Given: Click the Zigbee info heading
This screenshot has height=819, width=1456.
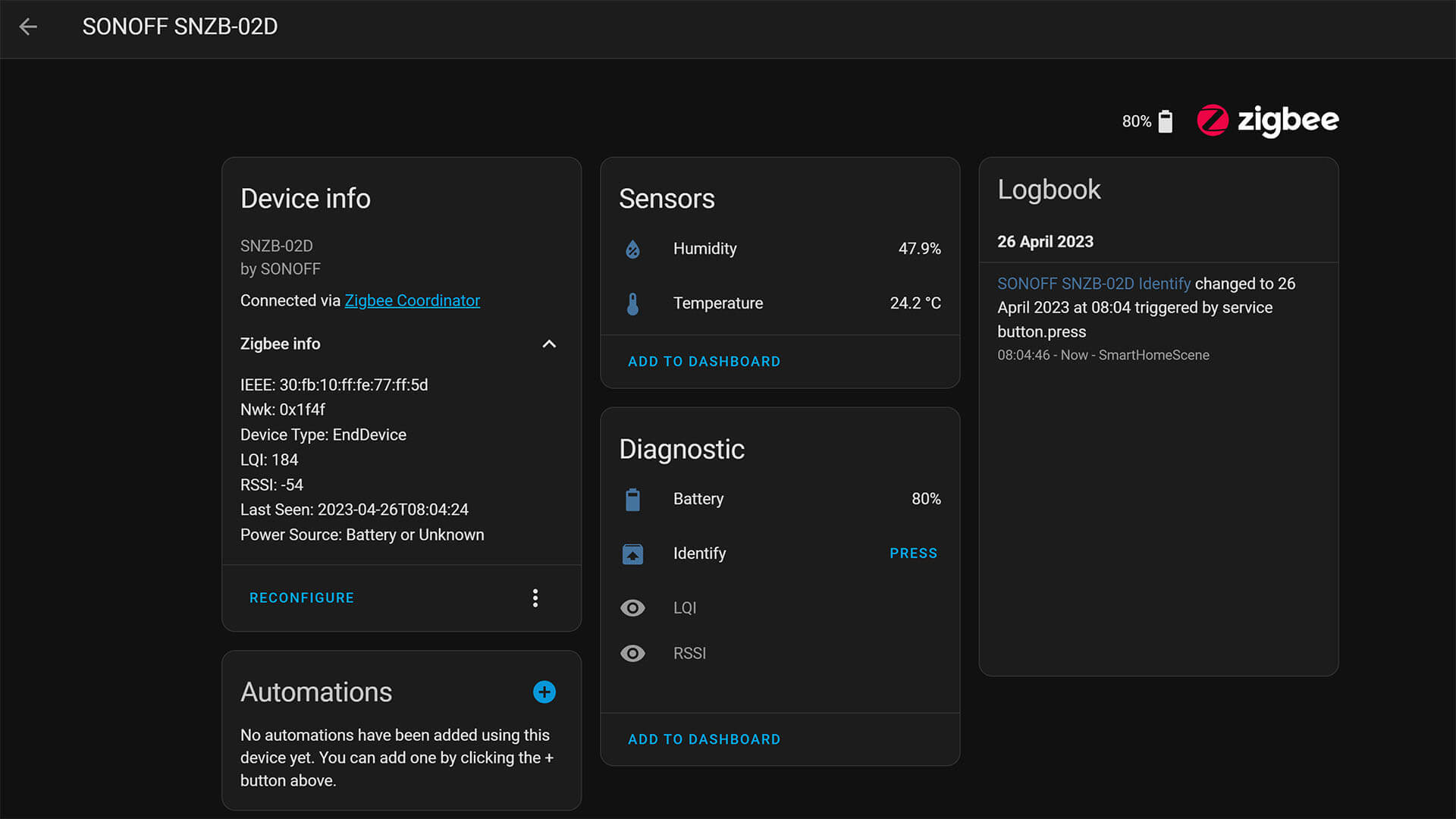Looking at the screenshot, I should click(x=281, y=344).
